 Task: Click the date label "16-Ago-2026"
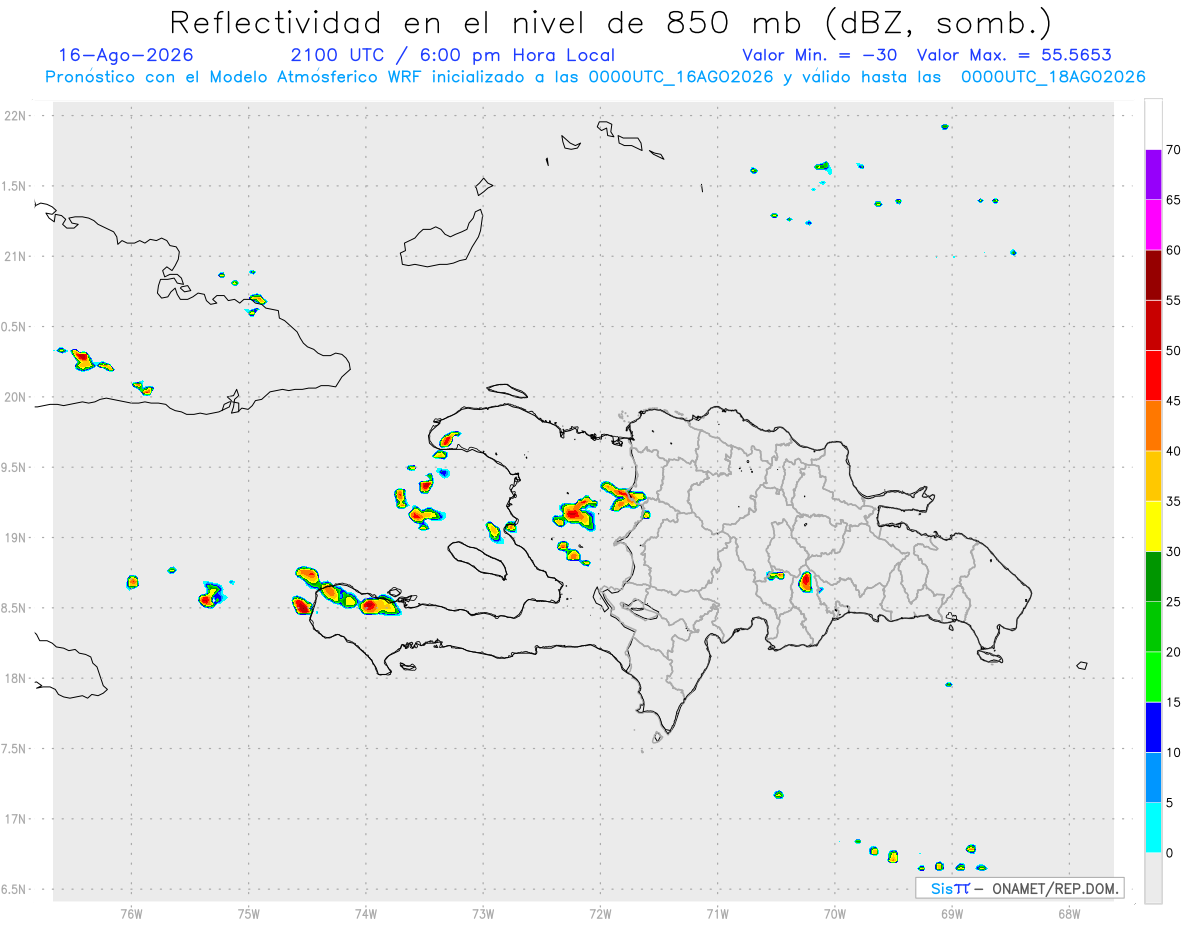click(x=126, y=55)
